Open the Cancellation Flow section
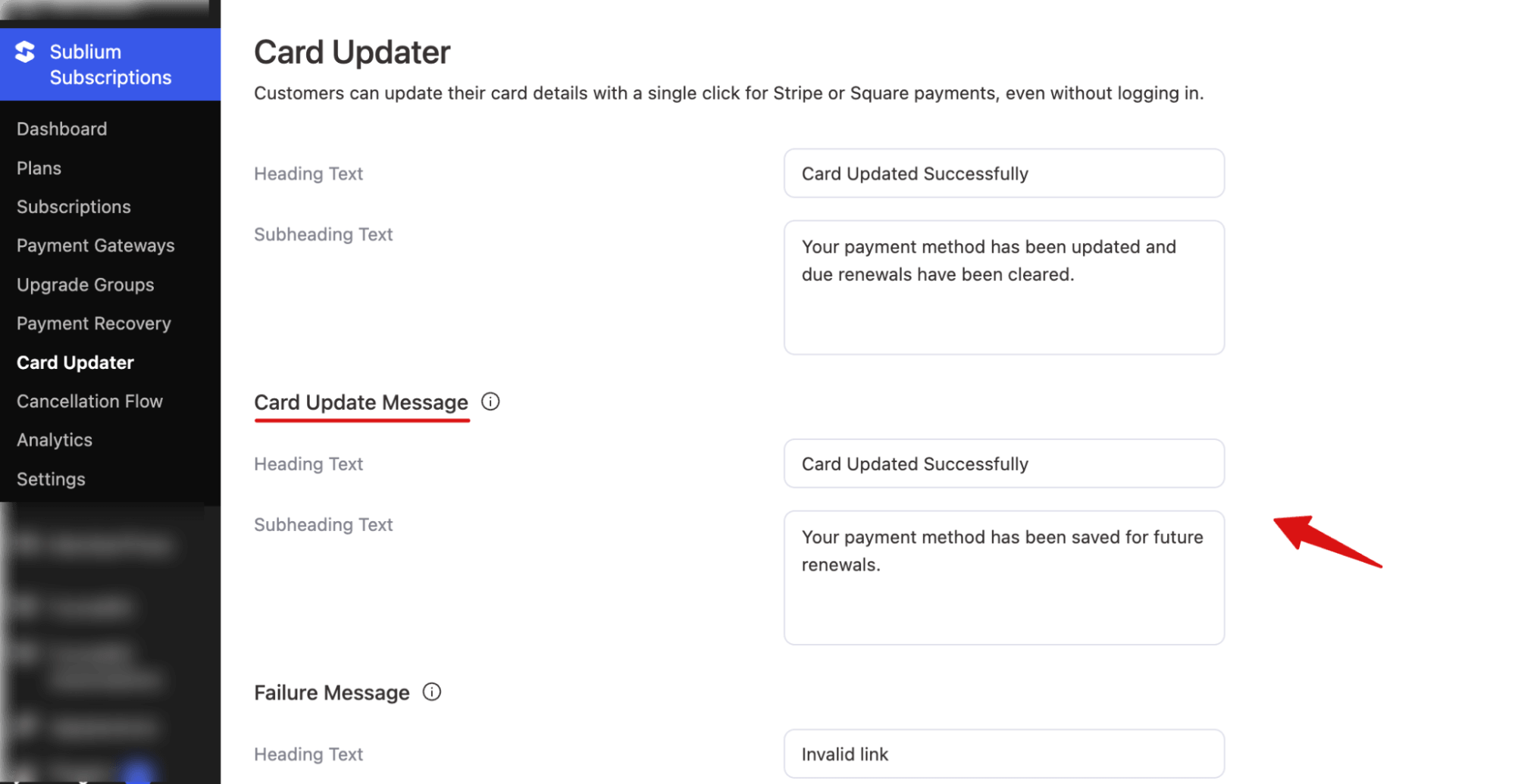 pyautogui.click(x=89, y=401)
